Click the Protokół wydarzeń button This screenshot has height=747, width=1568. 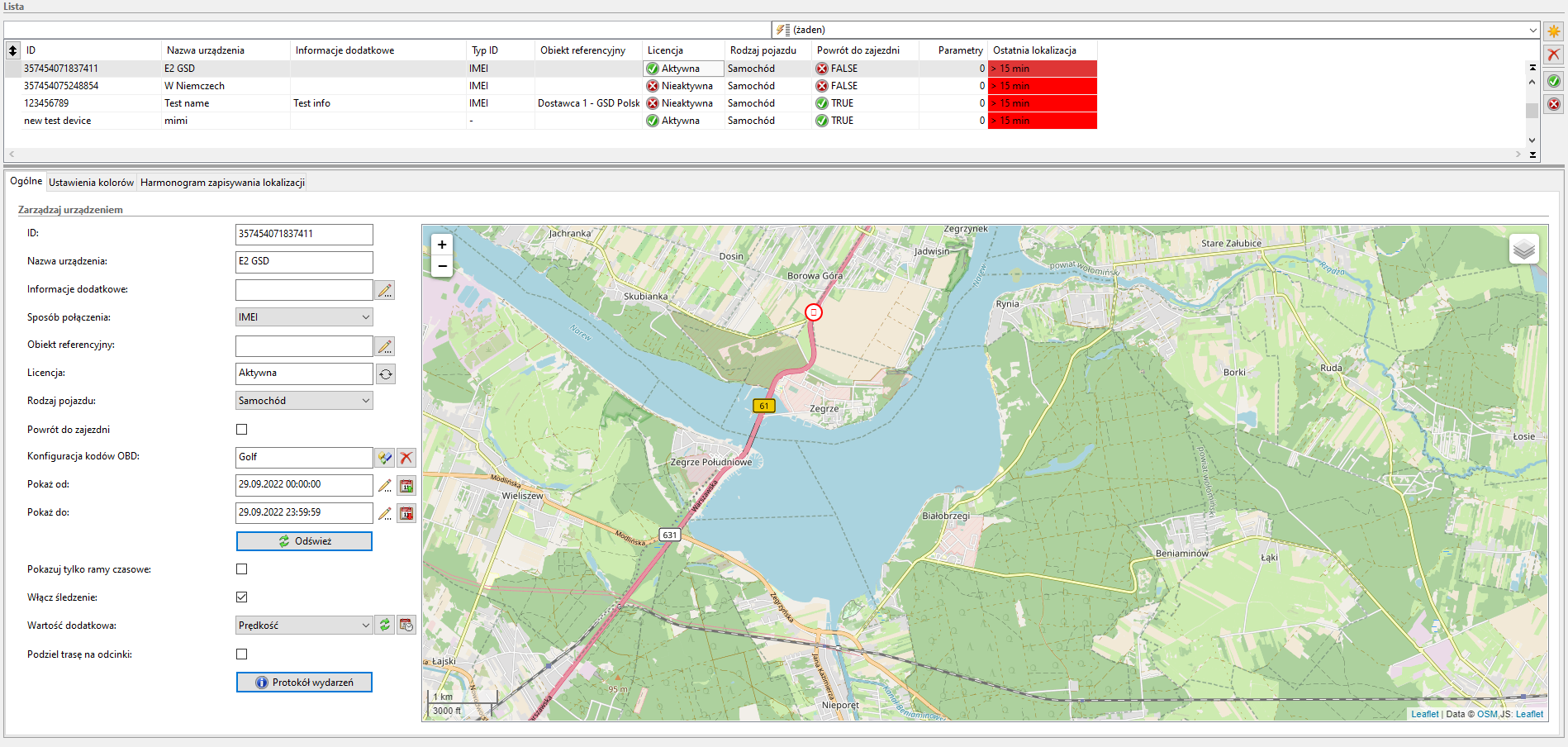pyautogui.click(x=304, y=683)
